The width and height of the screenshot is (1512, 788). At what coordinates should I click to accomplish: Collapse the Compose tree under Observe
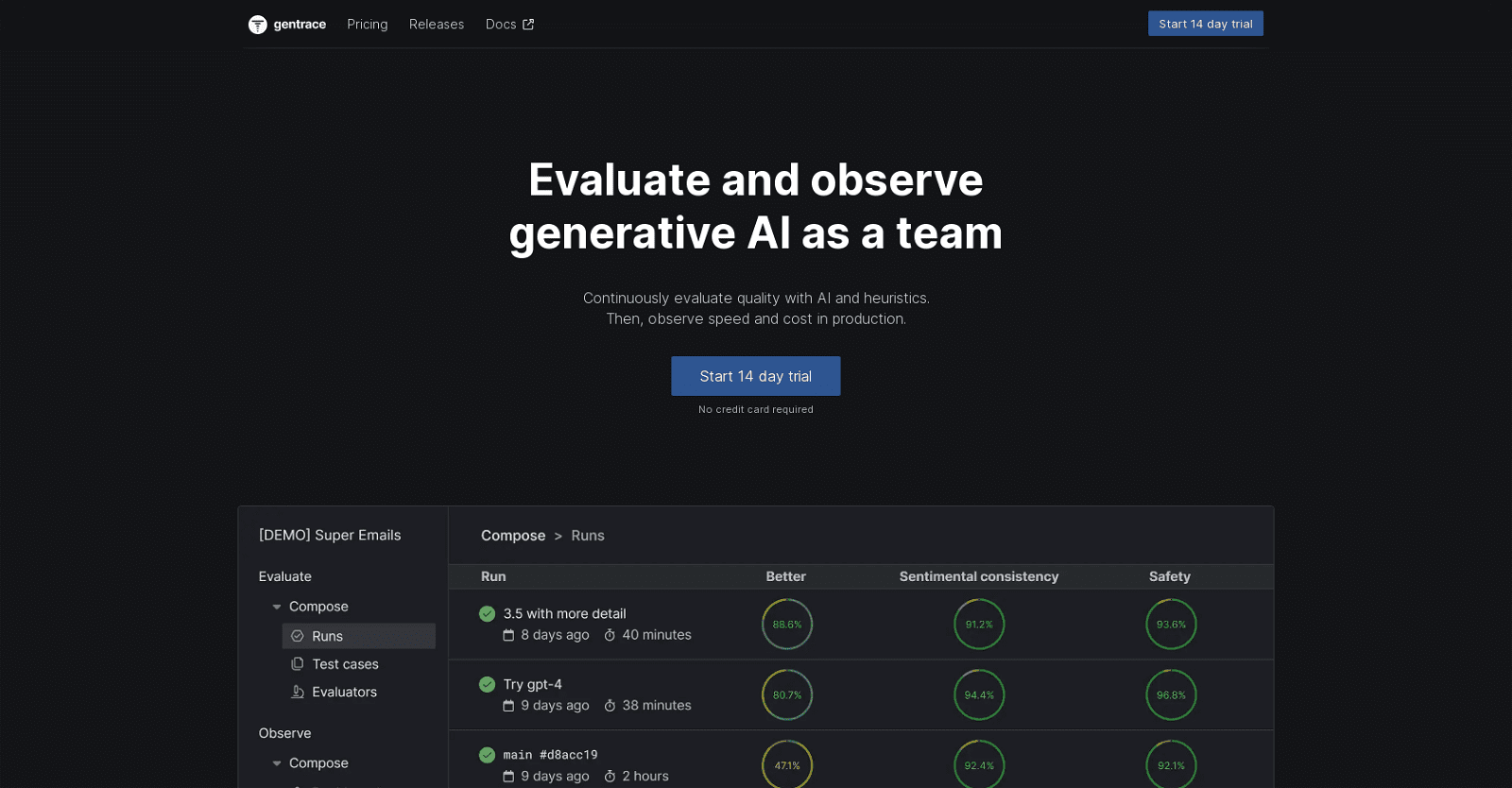[277, 763]
